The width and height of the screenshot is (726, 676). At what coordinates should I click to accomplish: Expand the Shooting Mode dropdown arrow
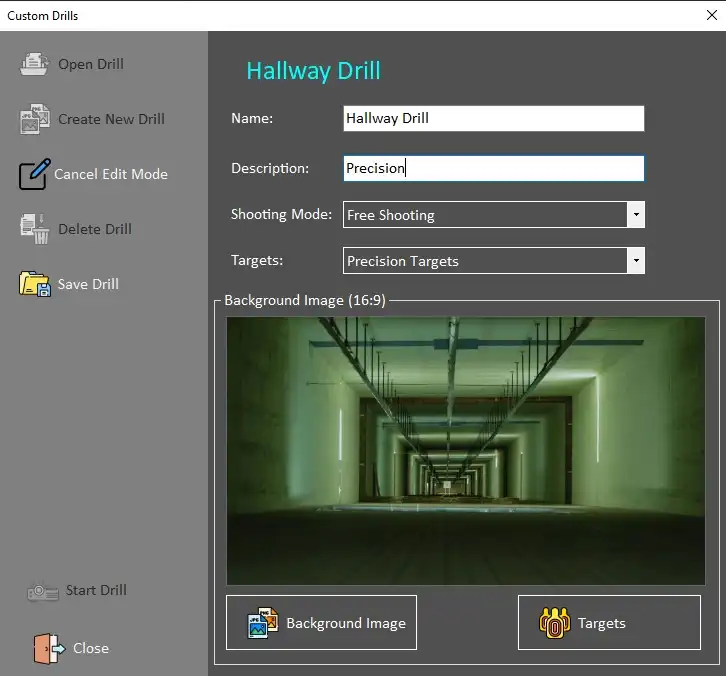pyautogui.click(x=635, y=215)
